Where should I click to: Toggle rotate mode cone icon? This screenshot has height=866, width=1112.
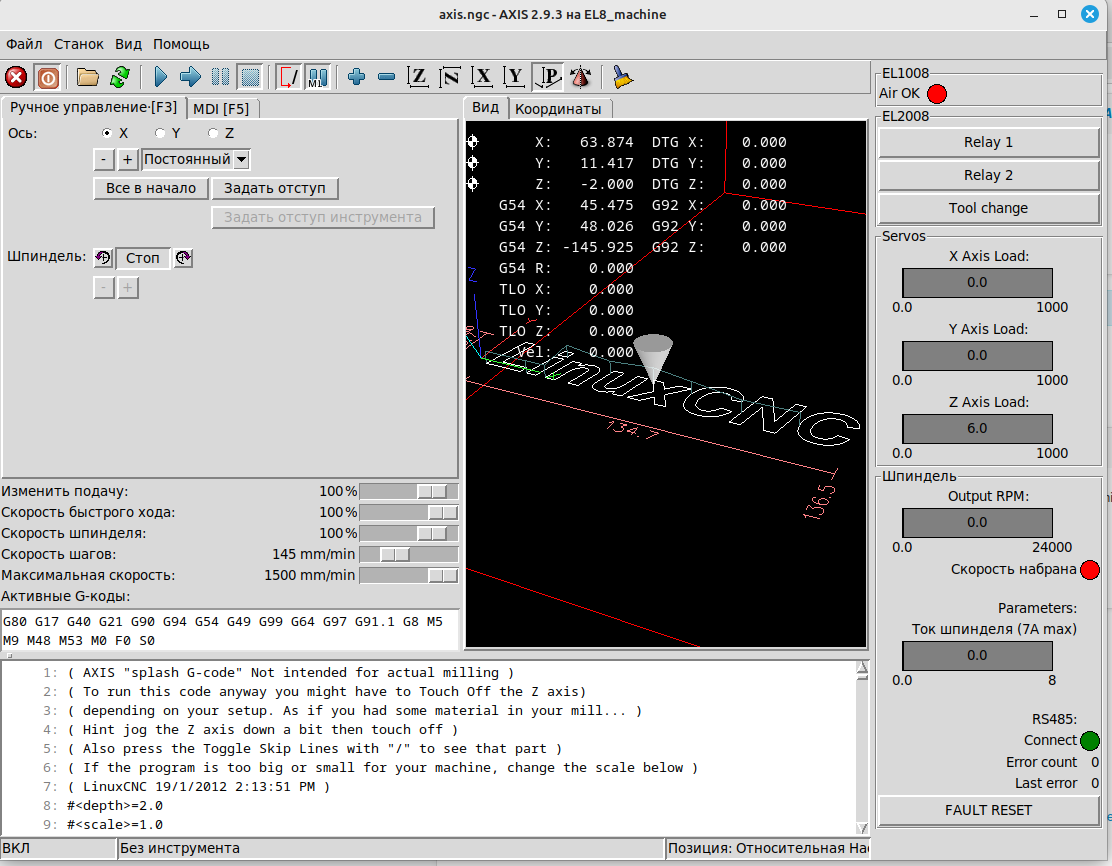click(581, 77)
